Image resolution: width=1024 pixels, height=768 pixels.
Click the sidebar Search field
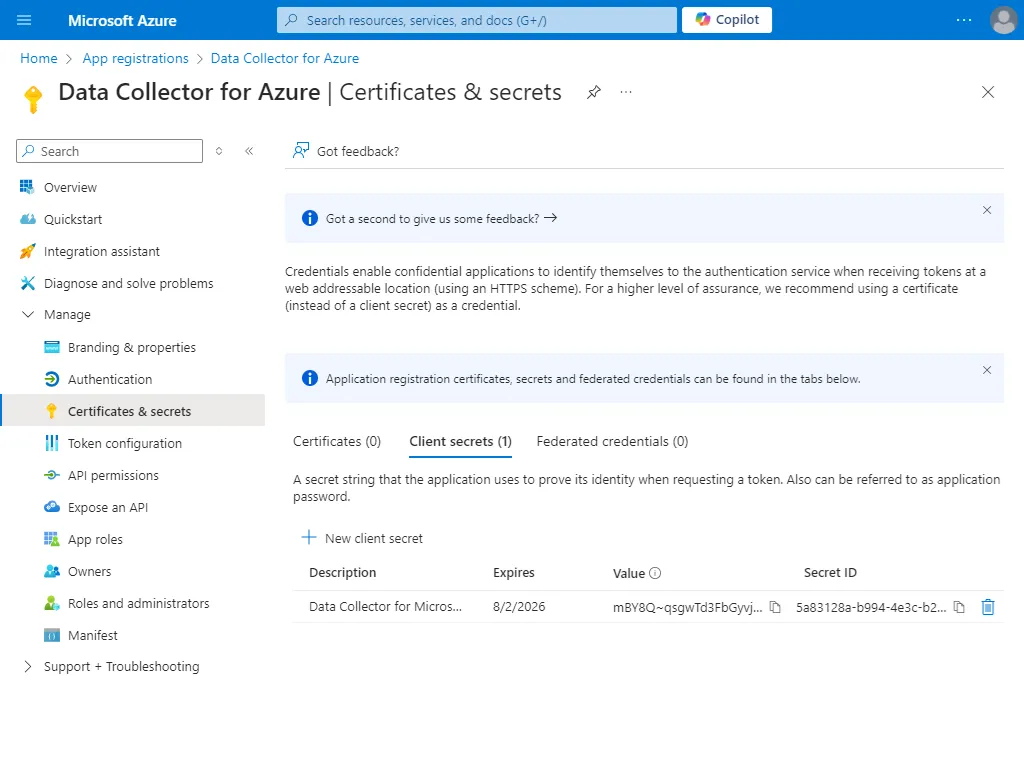click(110, 151)
